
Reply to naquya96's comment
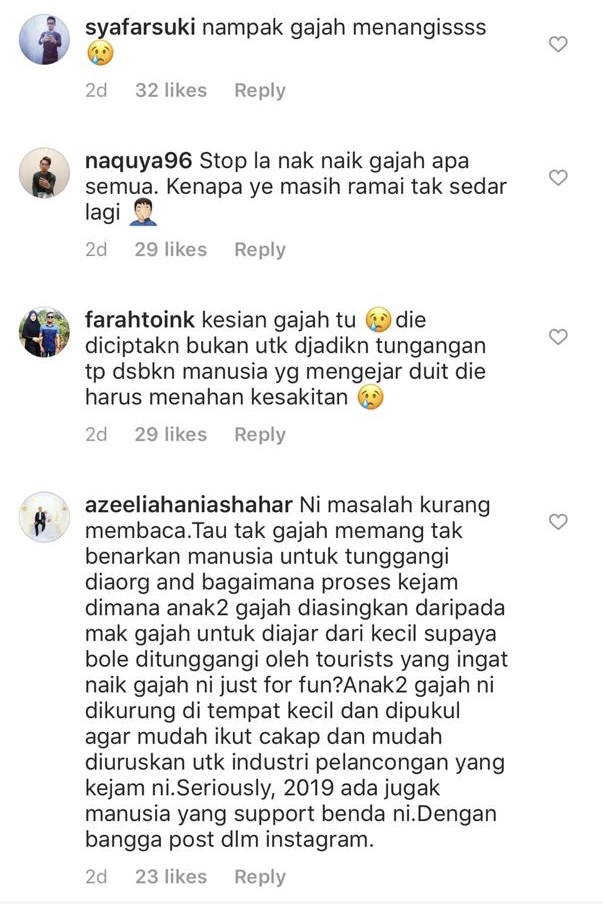(x=260, y=250)
